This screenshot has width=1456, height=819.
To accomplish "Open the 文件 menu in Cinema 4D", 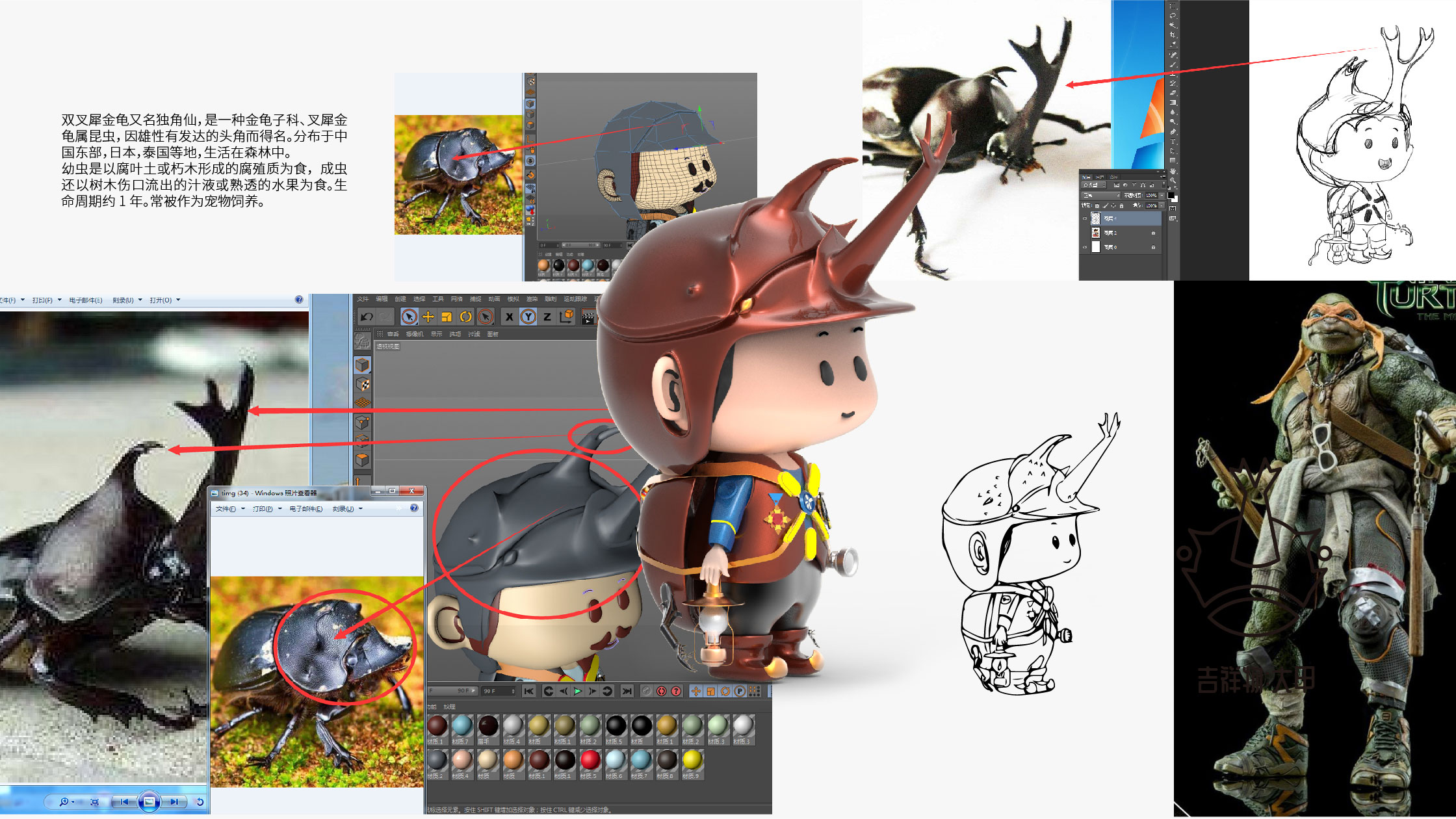I will tap(363, 299).
